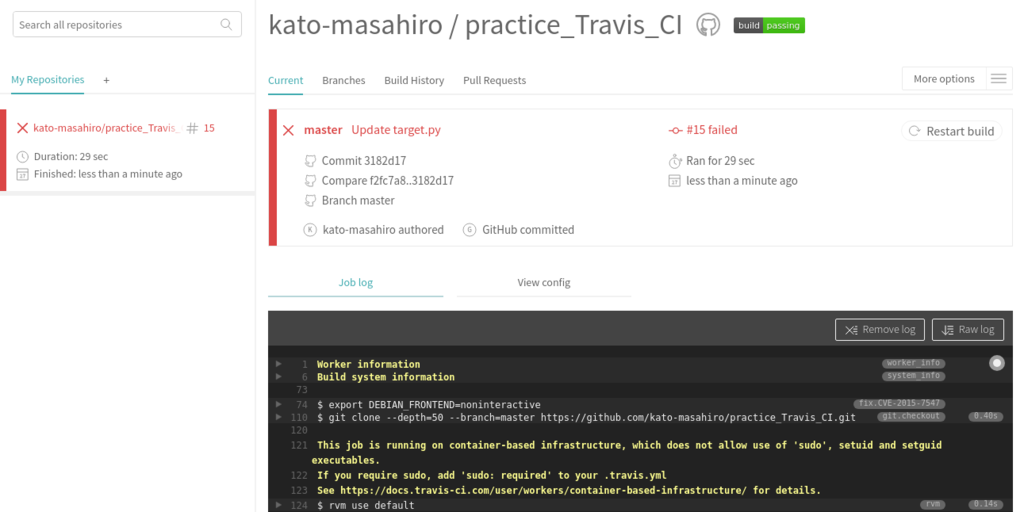
Task: Click the follow-log circle toggle in log
Action: coord(997,363)
